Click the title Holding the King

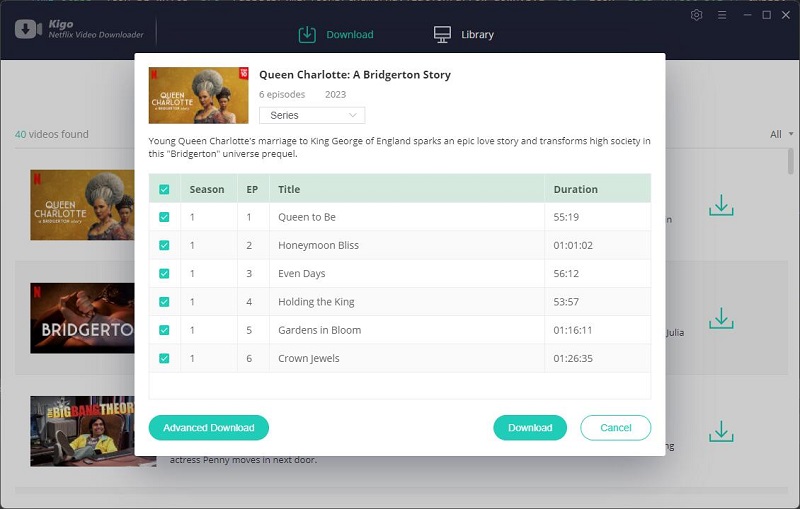pos(316,302)
